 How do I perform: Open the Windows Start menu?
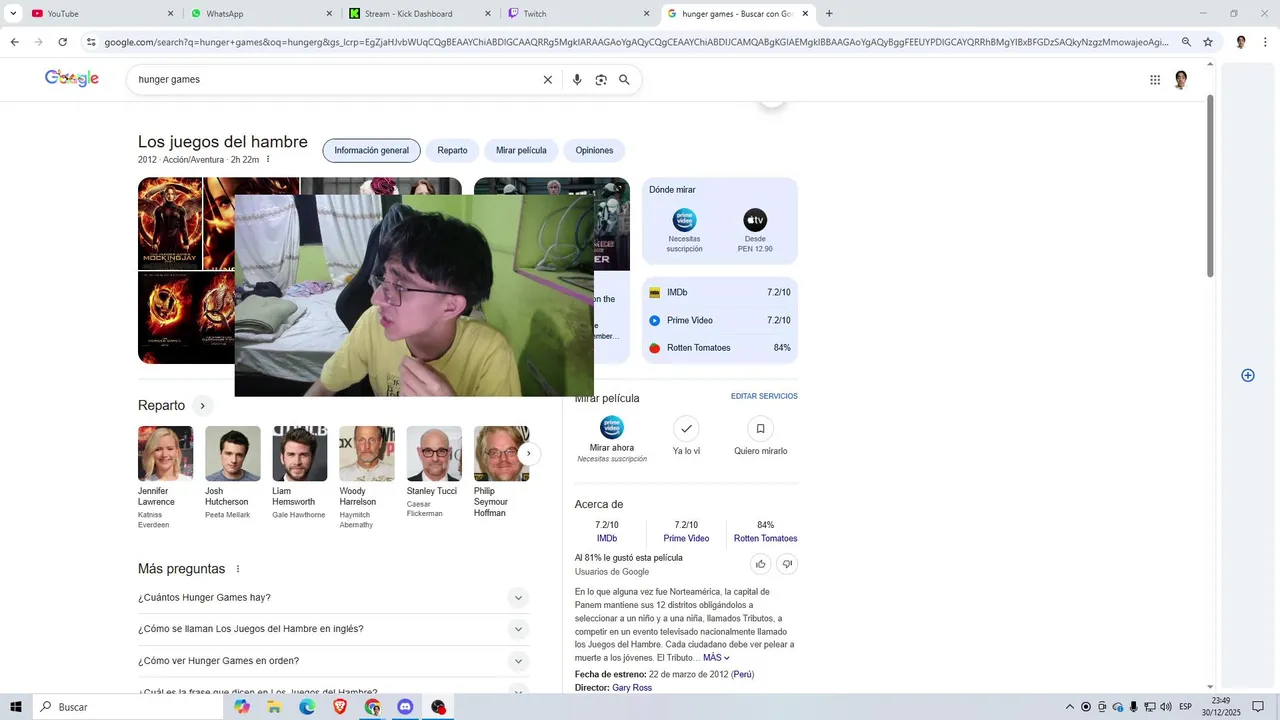[x=16, y=707]
